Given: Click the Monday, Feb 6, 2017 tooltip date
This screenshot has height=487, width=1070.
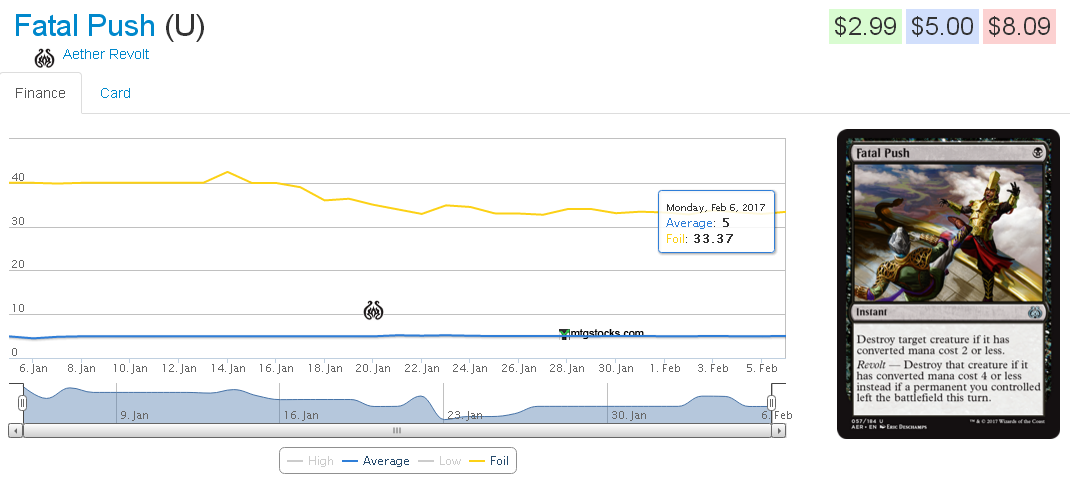Looking at the screenshot, I should tap(716, 207).
